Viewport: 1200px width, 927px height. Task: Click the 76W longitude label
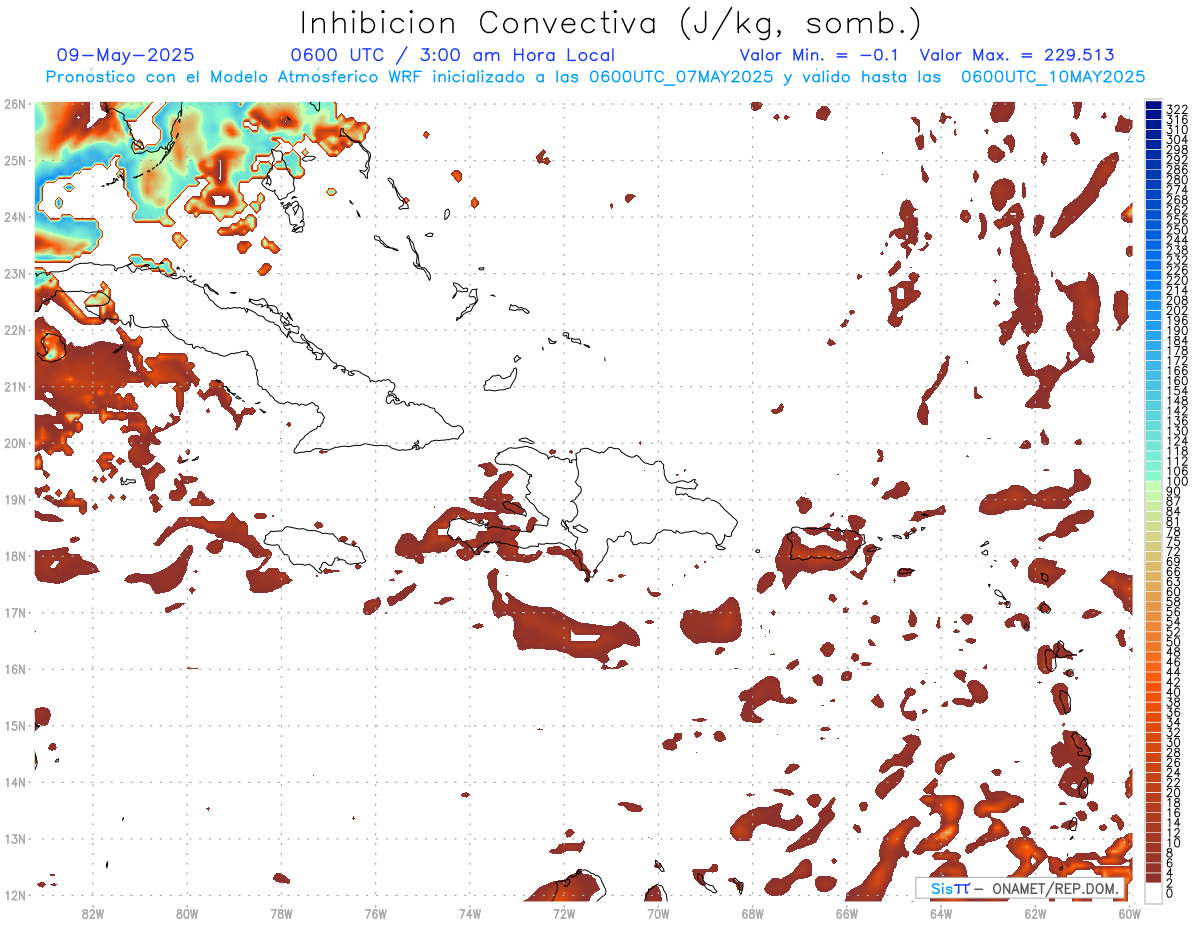click(x=375, y=913)
